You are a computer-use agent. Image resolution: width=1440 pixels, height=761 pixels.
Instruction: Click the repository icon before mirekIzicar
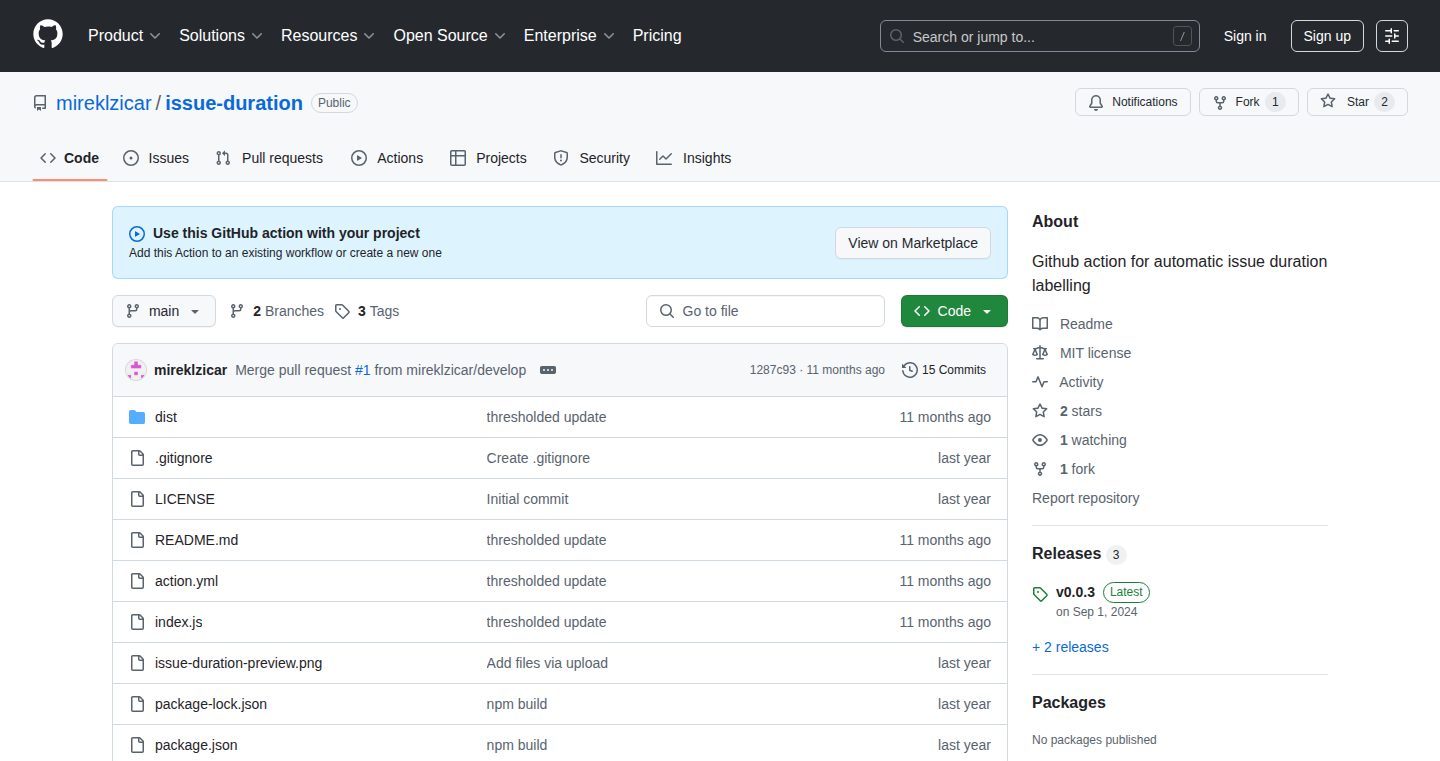point(40,103)
